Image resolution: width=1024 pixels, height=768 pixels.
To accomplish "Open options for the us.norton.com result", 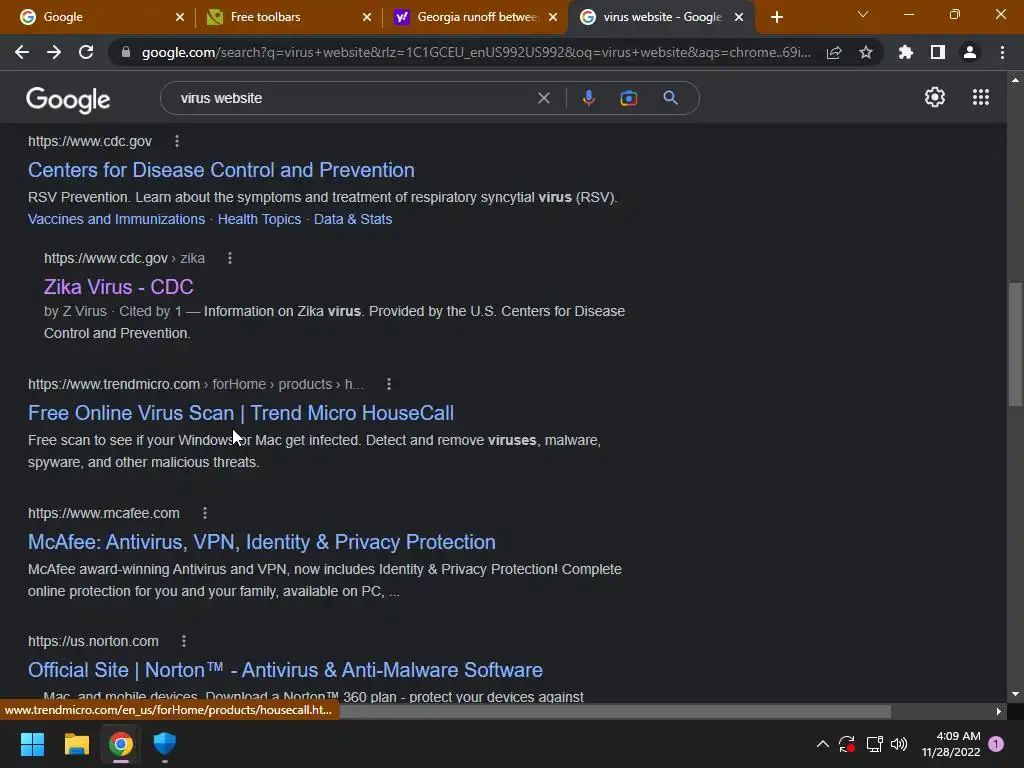I will coord(184,641).
